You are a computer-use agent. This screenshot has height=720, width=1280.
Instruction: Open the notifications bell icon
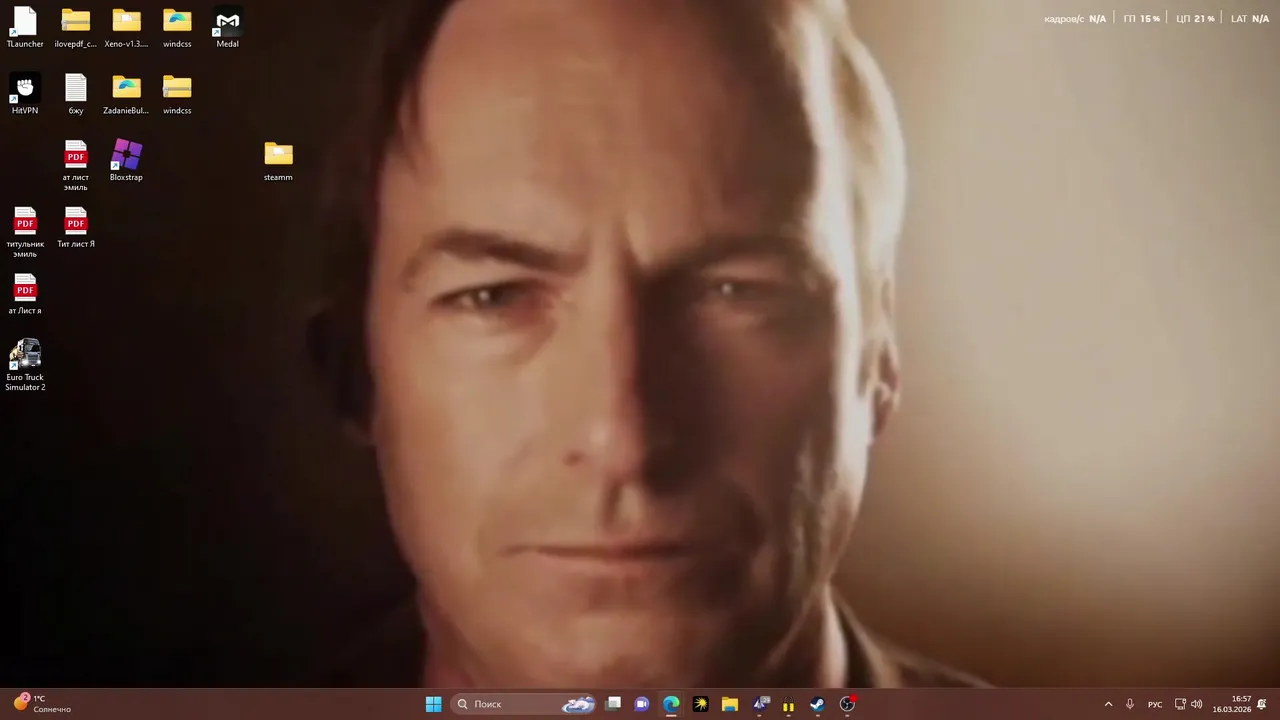click(x=1262, y=704)
